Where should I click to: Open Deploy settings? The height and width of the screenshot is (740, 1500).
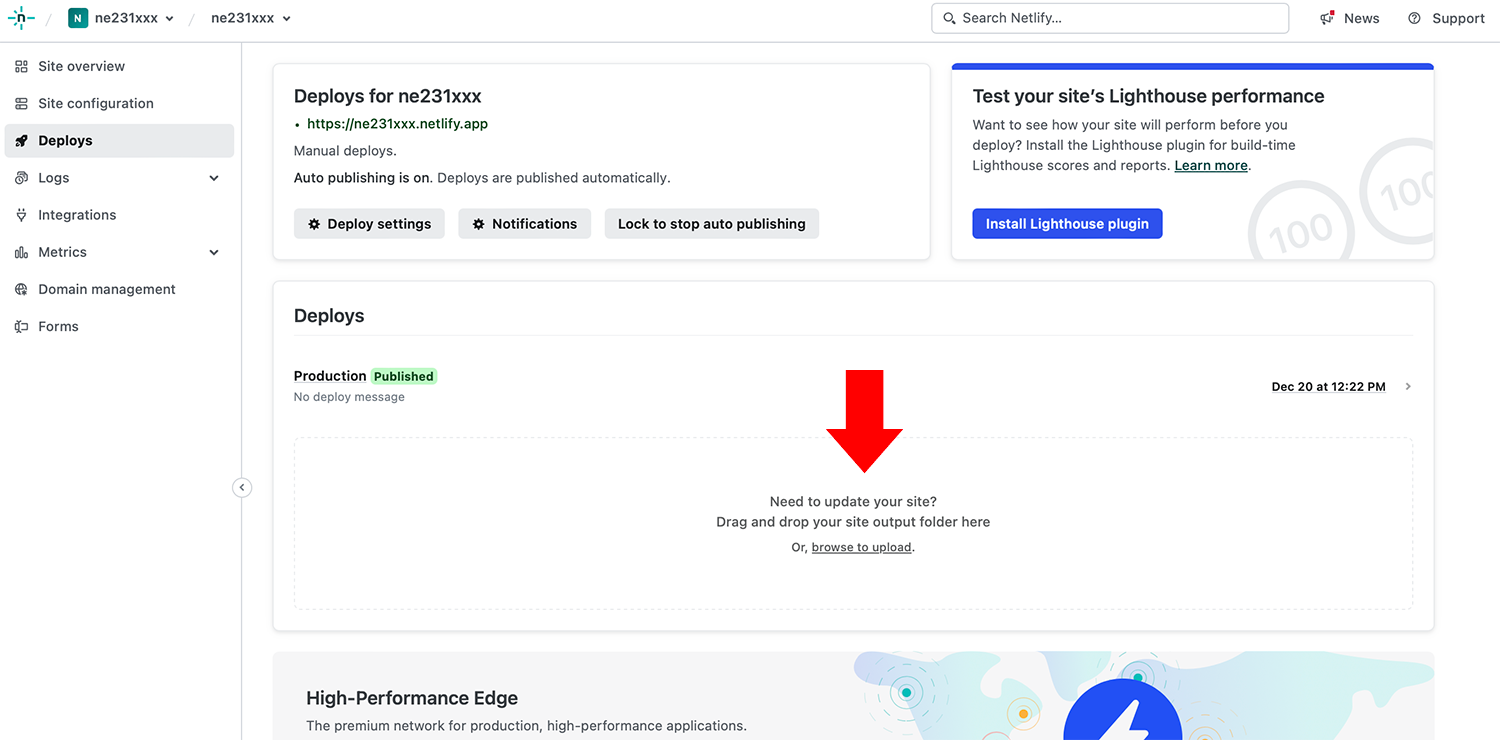pyautogui.click(x=369, y=224)
